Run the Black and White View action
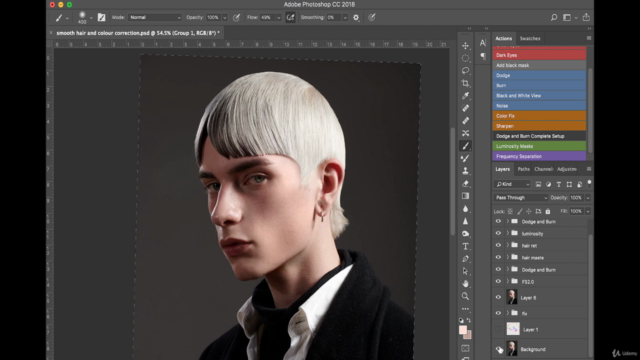The image size is (640, 360). (539, 96)
